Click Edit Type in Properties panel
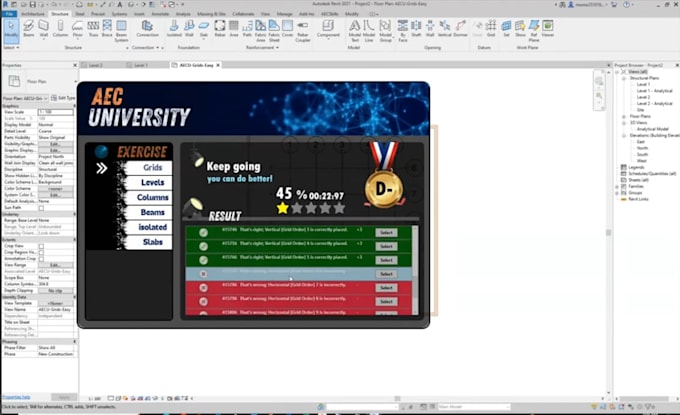The height and width of the screenshot is (415, 680). point(63,98)
